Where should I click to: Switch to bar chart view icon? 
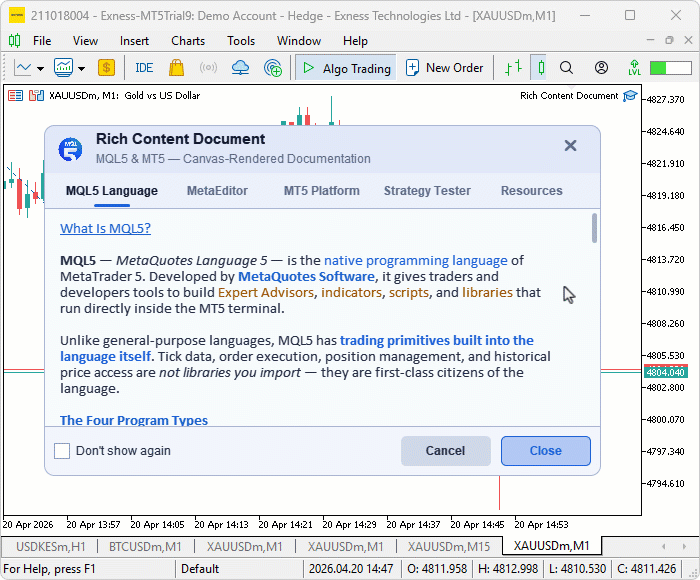(513, 68)
